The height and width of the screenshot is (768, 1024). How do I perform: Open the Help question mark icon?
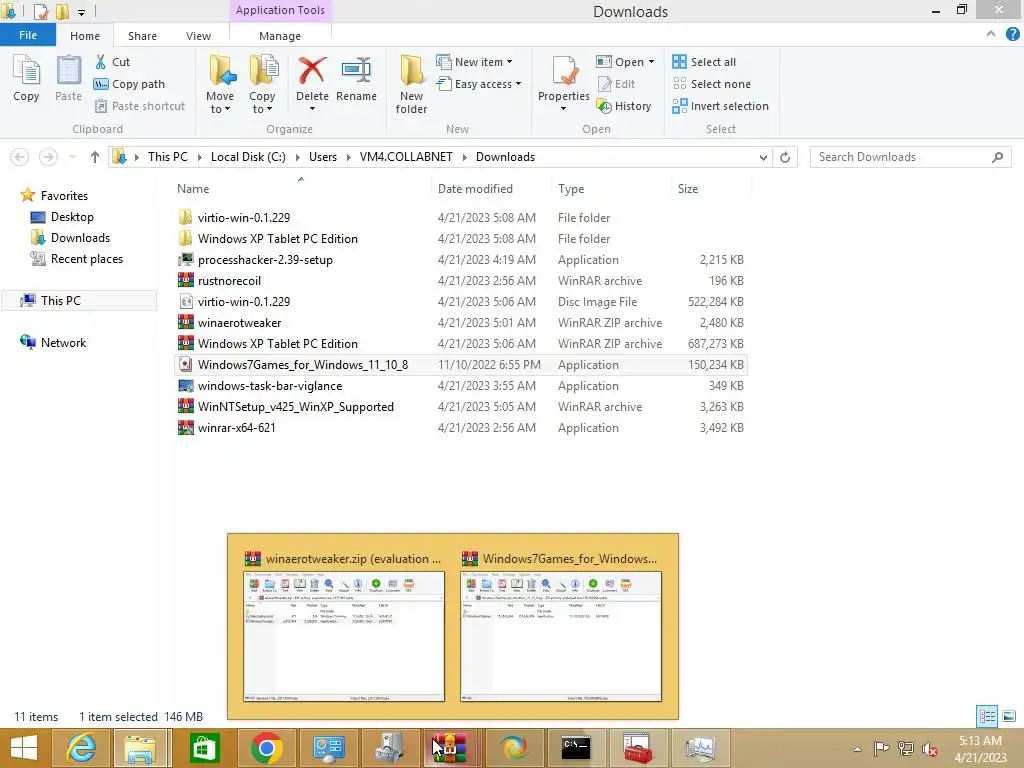[x=1012, y=35]
